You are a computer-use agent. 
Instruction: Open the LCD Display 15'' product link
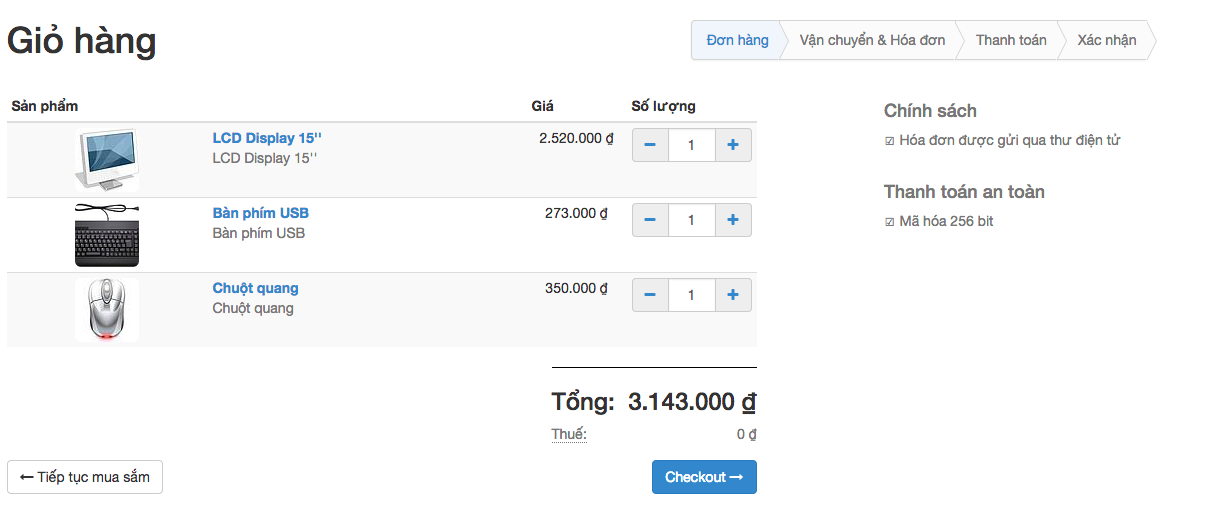point(267,138)
